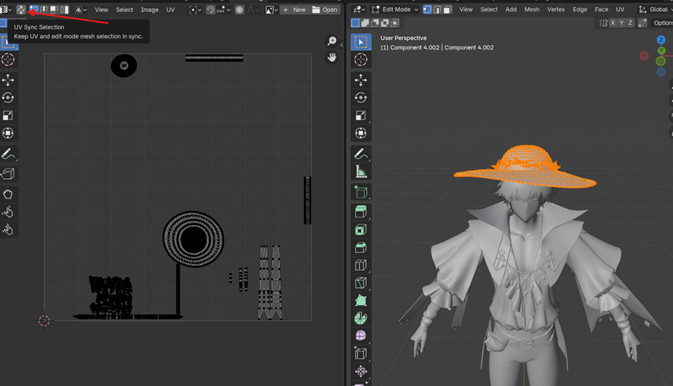Open the UV editor View menu
This screenshot has width=673, height=386.
101,9
